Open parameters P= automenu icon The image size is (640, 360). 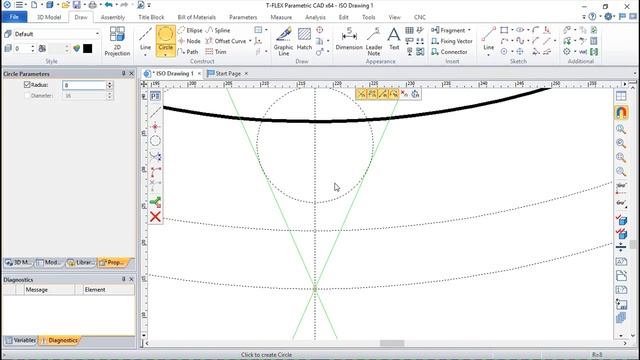[155, 96]
